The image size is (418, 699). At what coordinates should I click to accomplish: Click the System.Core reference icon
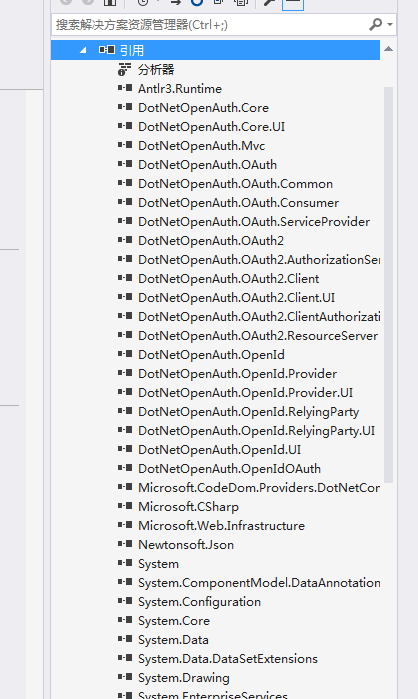click(125, 620)
